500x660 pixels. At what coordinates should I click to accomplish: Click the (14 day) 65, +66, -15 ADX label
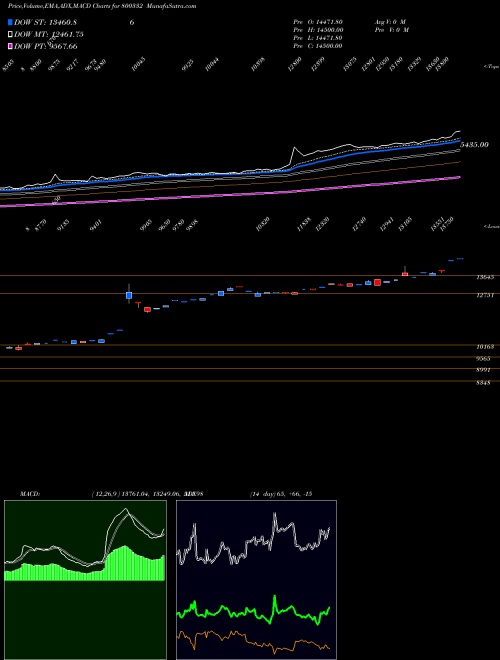point(281,494)
